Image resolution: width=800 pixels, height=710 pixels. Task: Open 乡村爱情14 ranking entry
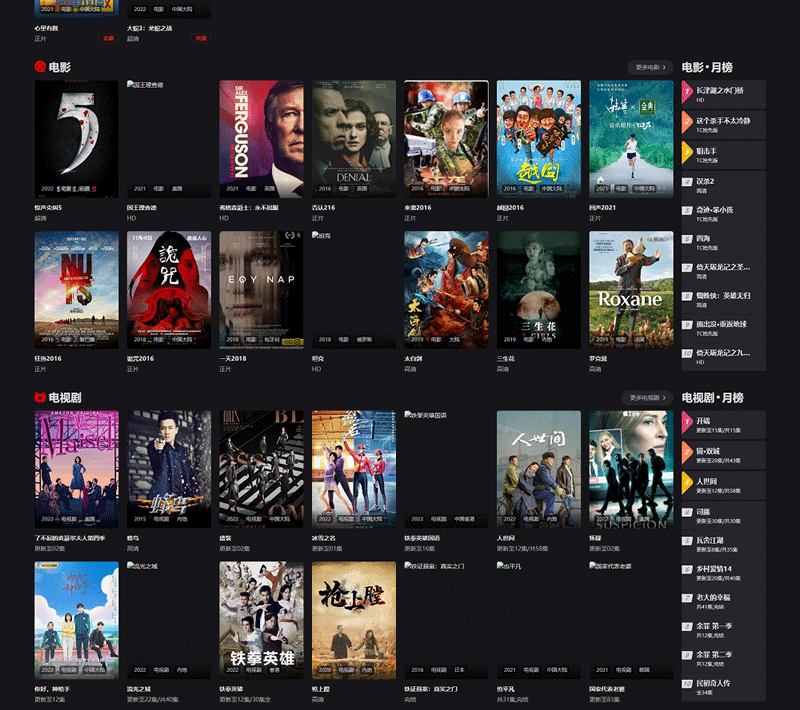coord(723,573)
